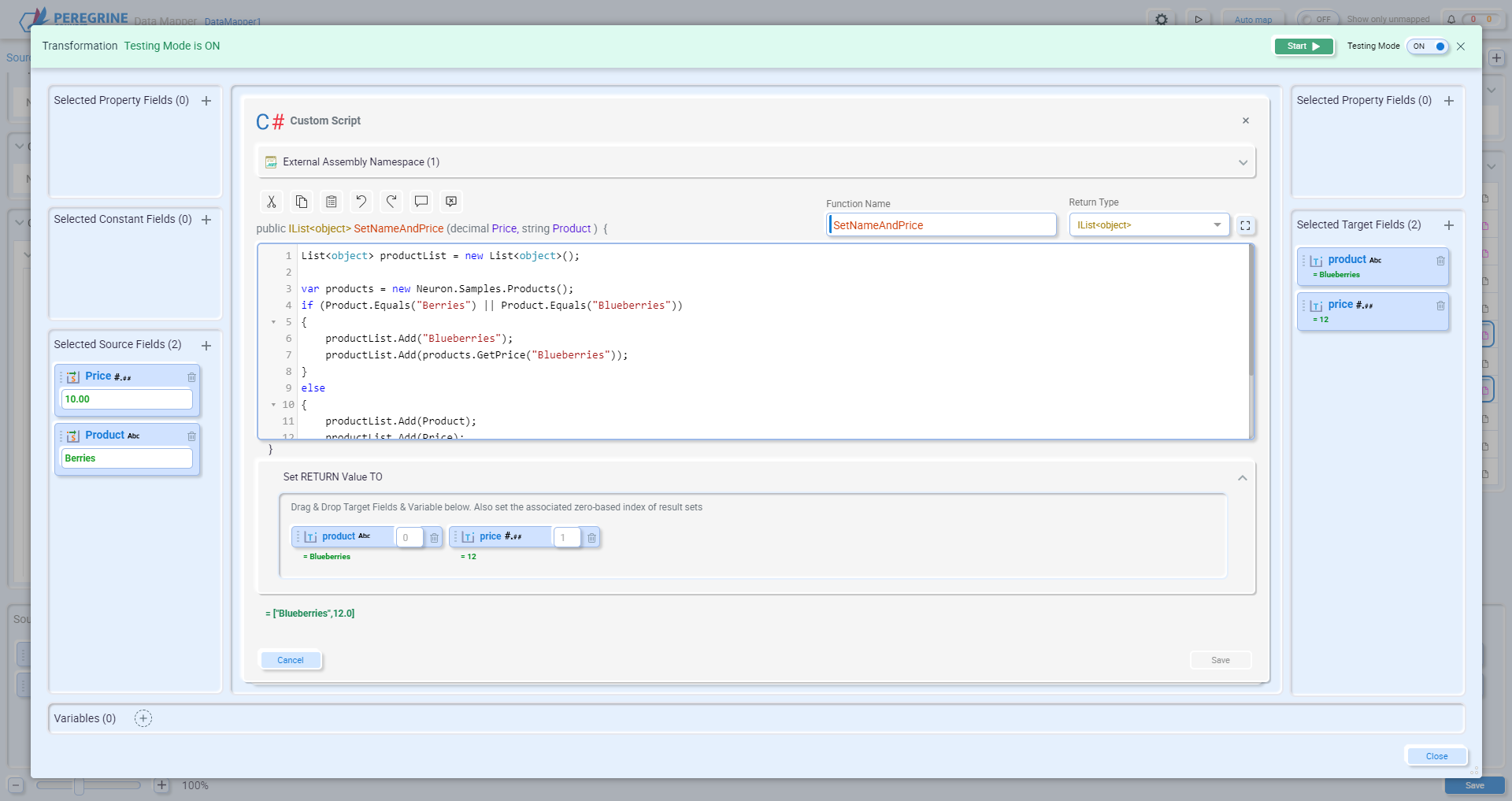
Task: Add a Selected Property Field on right panel
Action: pyautogui.click(x=1449, y=101)
